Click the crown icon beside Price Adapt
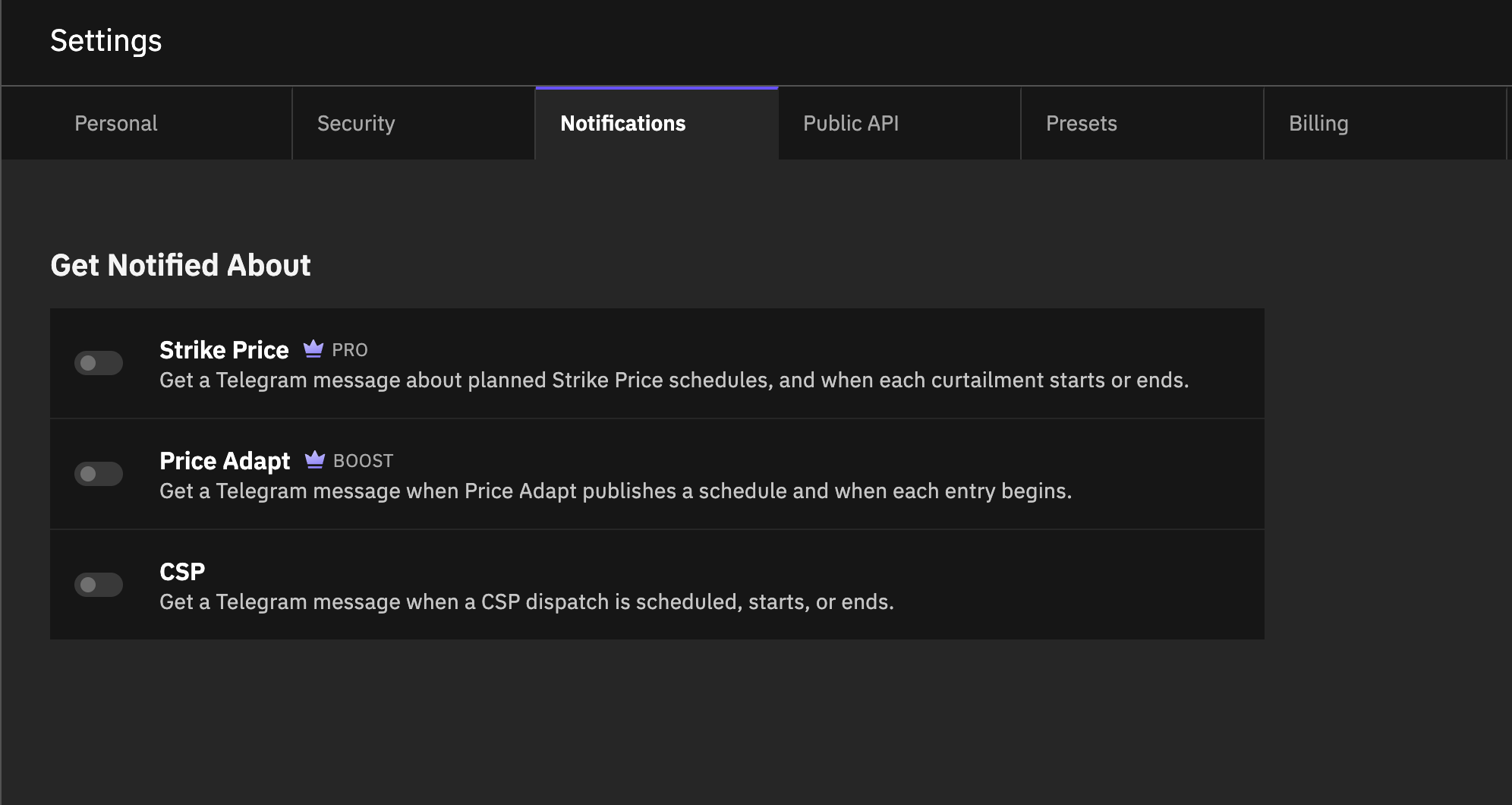 pyautogui.click(x=314, y=460)
